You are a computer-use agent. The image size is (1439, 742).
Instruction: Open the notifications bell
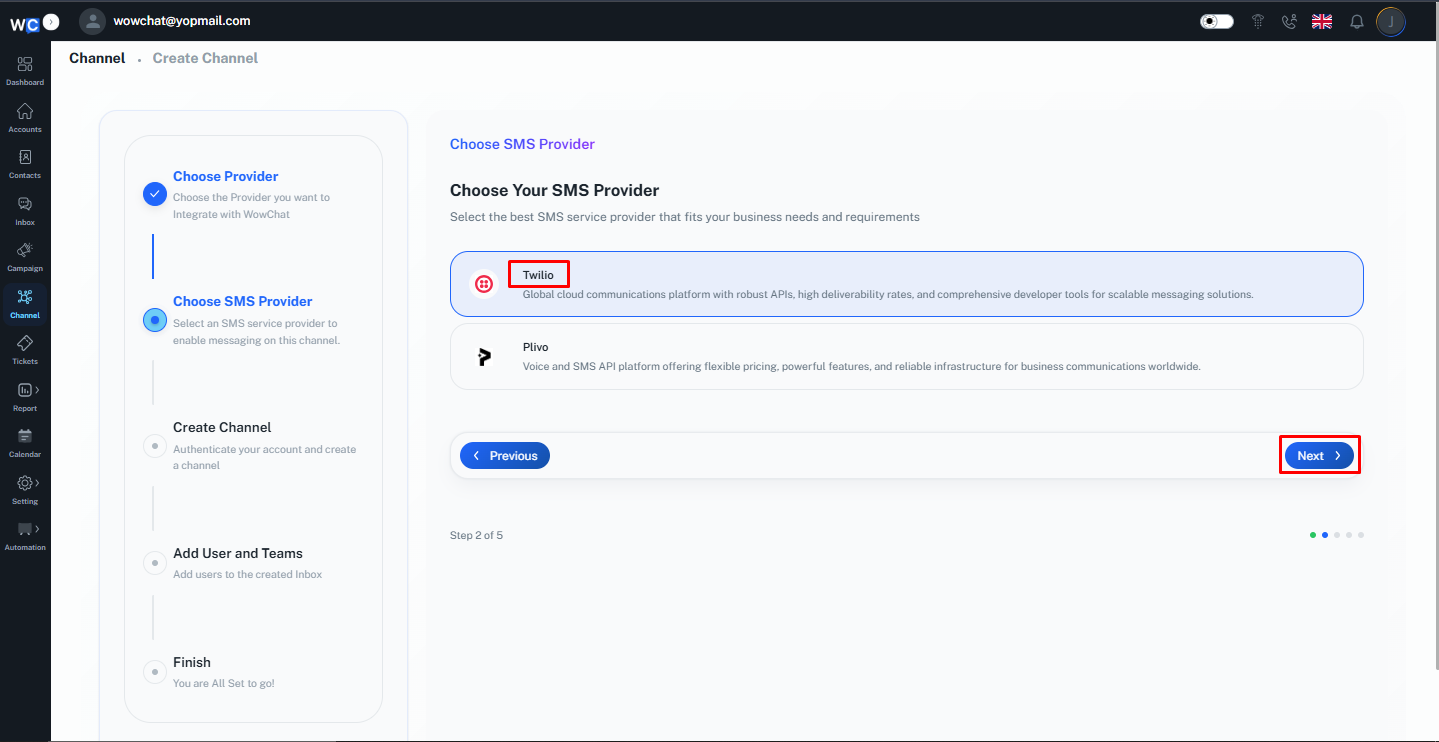(x=1357, y=21)
